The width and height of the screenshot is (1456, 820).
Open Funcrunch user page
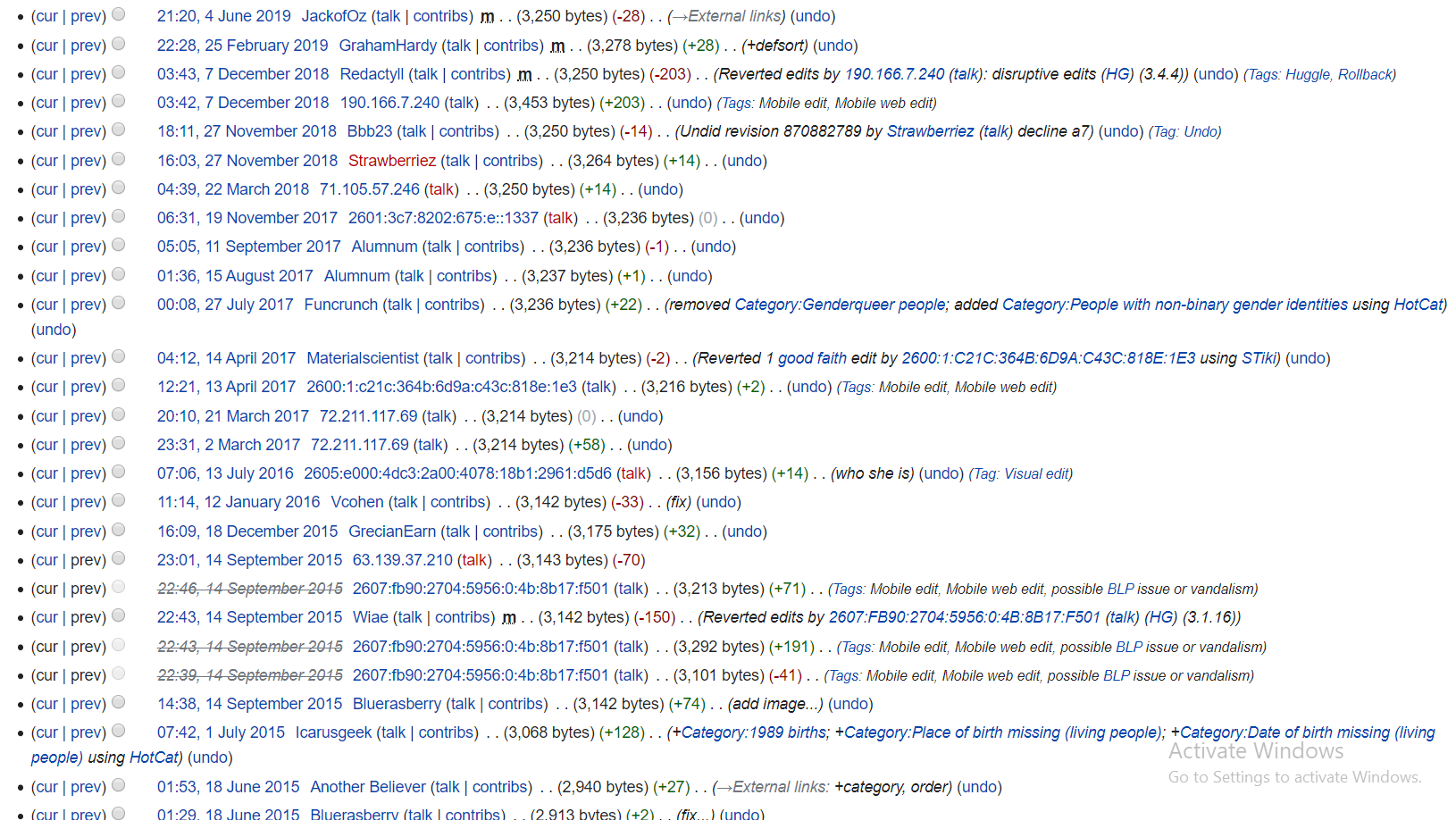pos(341,305)
